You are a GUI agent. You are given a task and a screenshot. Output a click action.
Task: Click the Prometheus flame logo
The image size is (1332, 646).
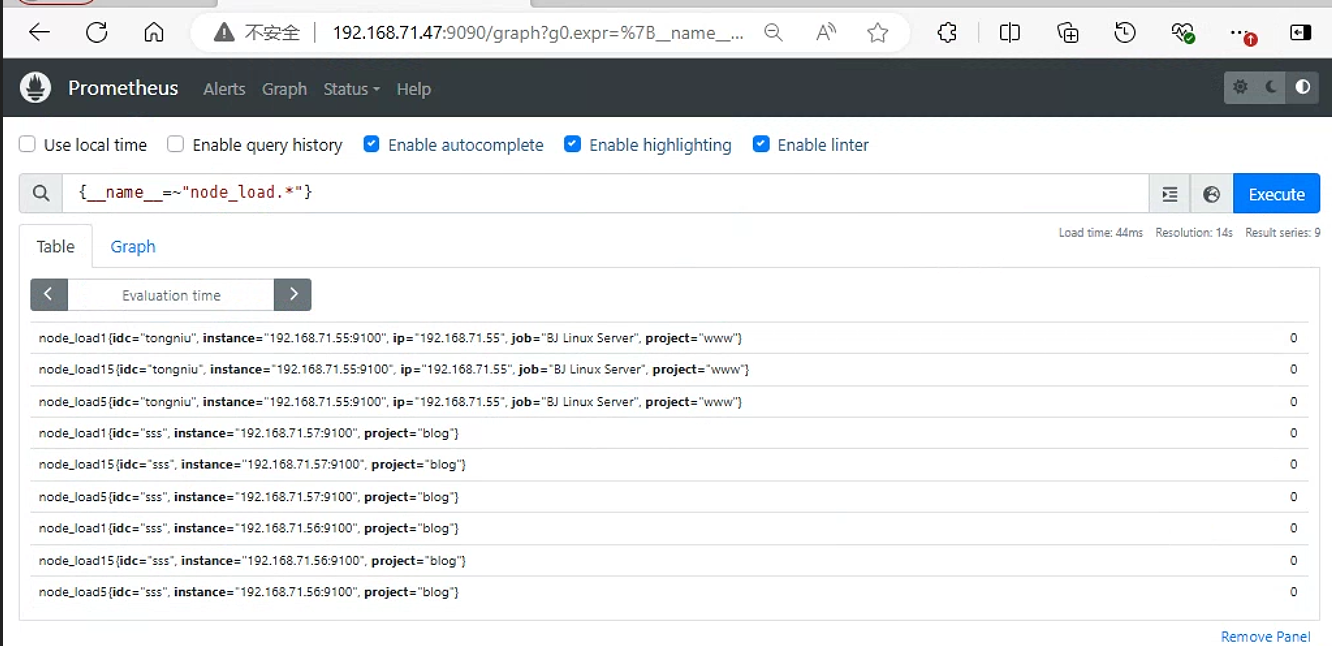click(35, 88)
